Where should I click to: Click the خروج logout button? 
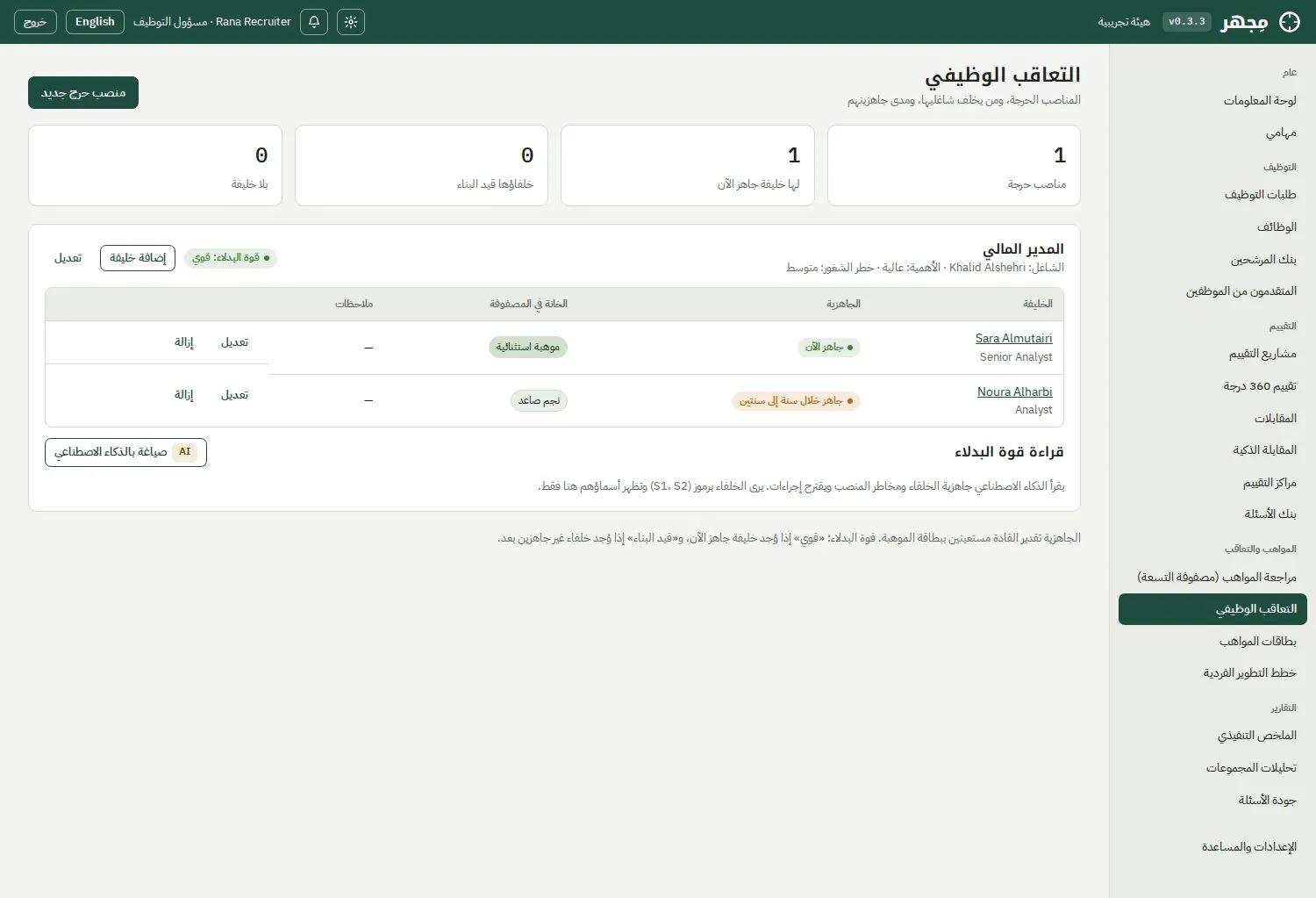35,22
